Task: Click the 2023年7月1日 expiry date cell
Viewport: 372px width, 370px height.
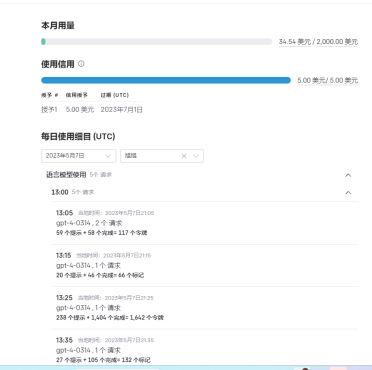Action: click(122, 110)
